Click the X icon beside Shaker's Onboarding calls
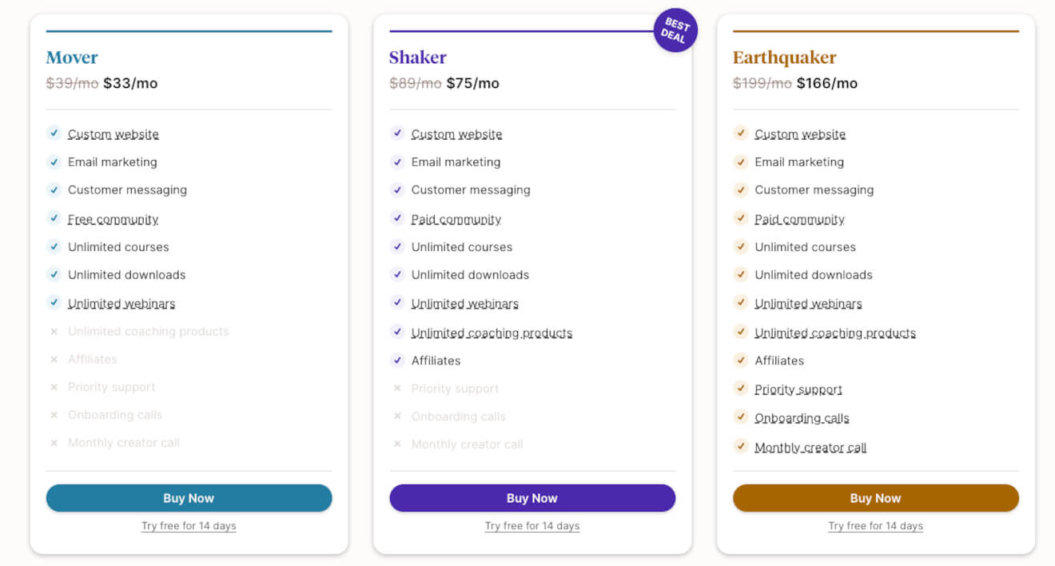The image size is (1055, 566). pyautogui.click(x=397, y=416)
